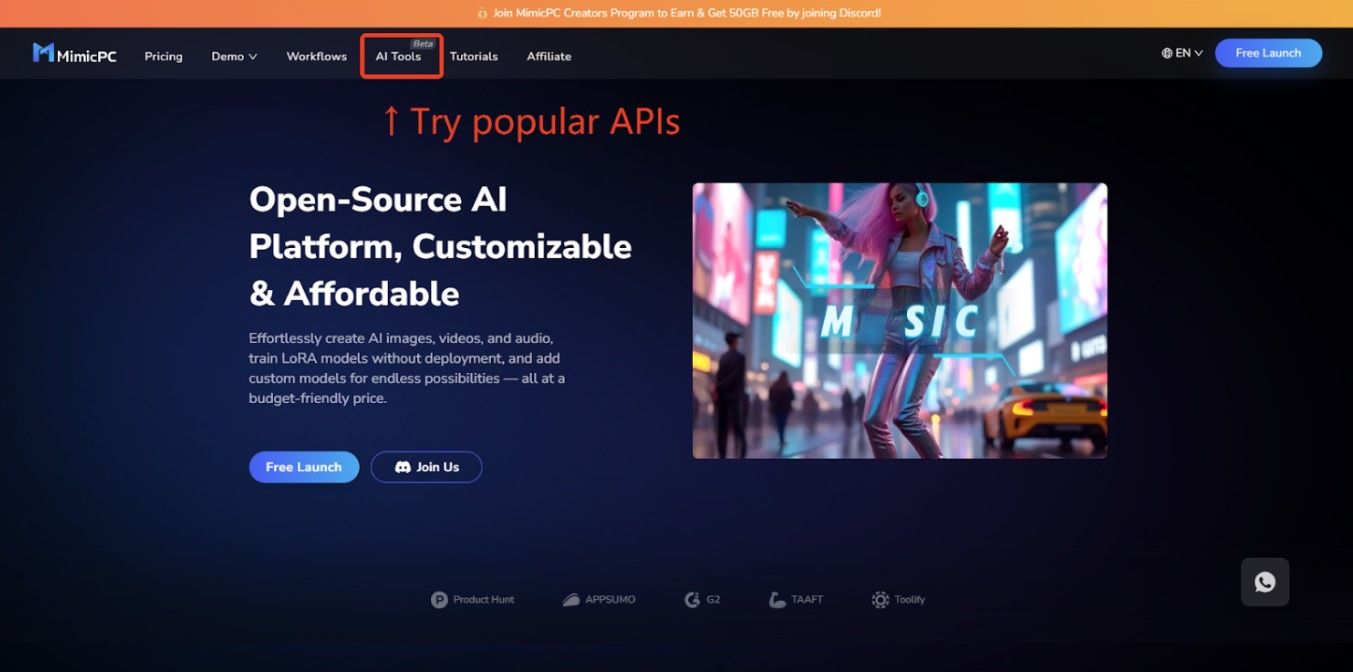Click the MimicPC logo
The width and height of the screenshot is (1353, 672).
pos(74,53)
